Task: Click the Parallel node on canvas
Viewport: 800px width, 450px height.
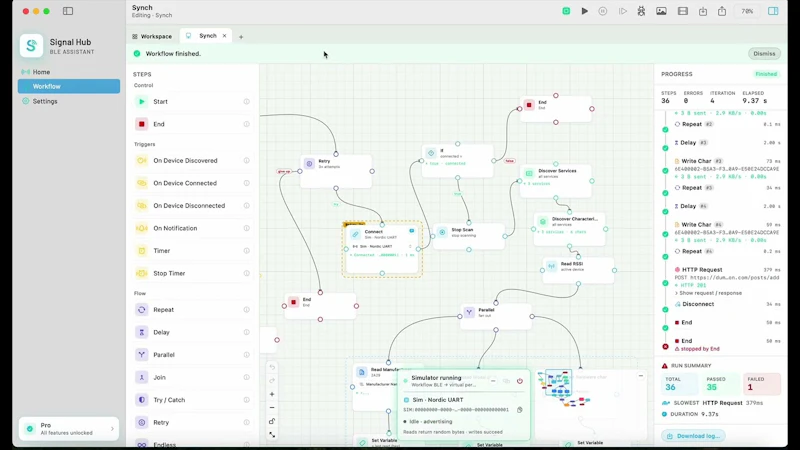Action: (x=496, y=316)
